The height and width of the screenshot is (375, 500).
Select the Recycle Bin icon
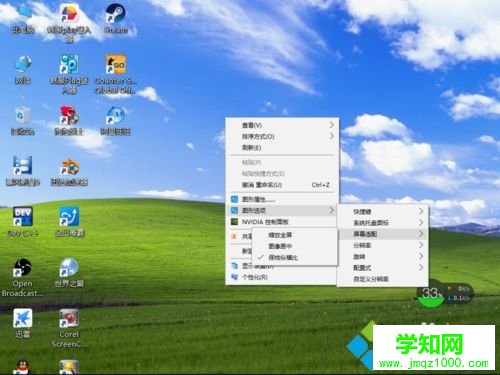tap(23, 121)
